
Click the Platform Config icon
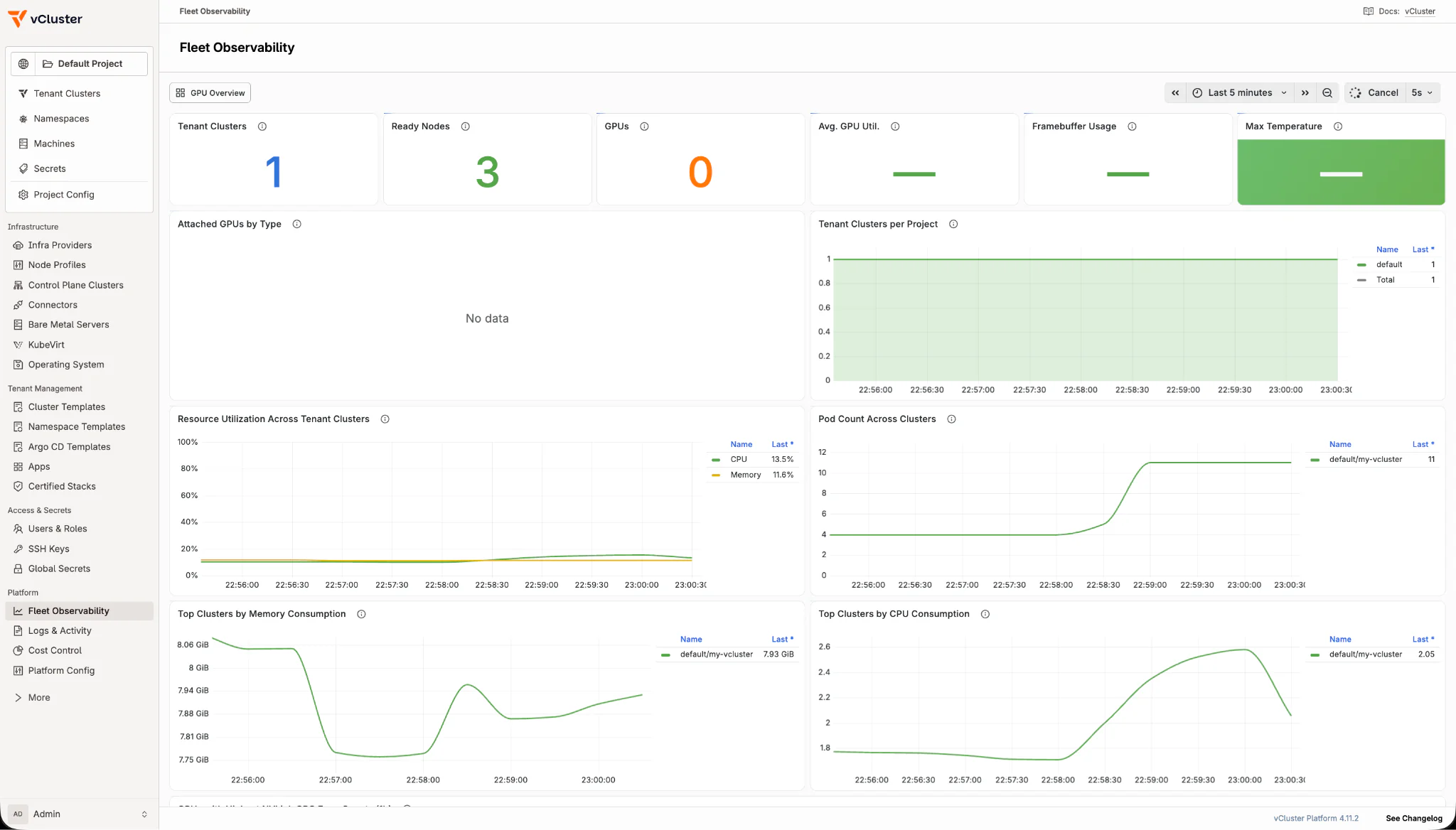click(18, 671)
